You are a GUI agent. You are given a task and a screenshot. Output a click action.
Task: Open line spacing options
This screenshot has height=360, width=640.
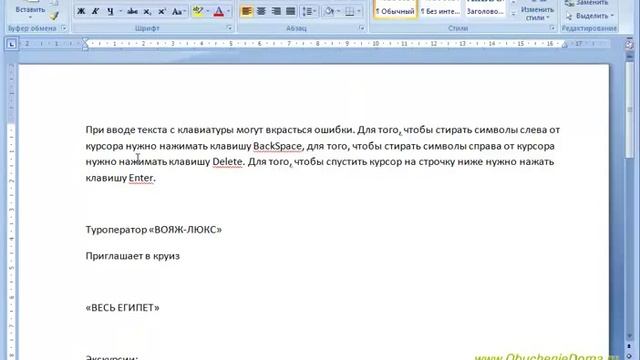(x=309, y=11)
